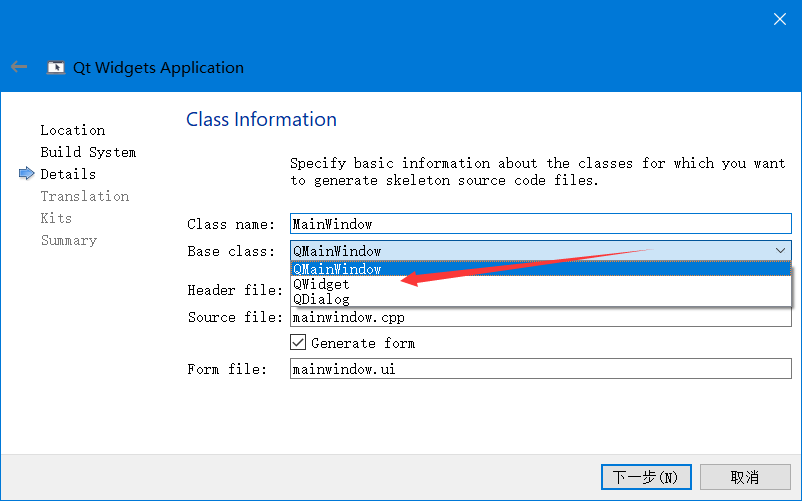Focus the Class name input field
The height and width of the screenshot is (501, 802).
[x=541, y=224]
